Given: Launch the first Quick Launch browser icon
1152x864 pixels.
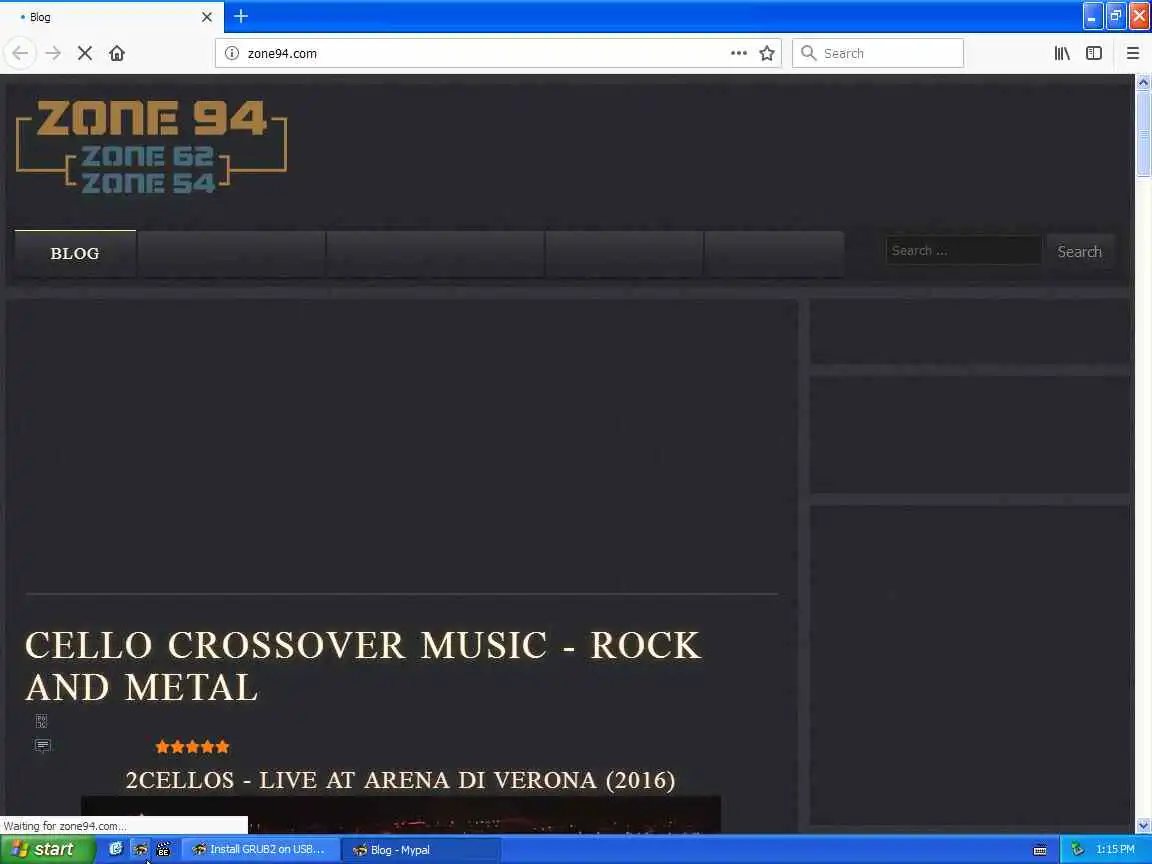Looking at the screenshot, I should pos(115,849).
